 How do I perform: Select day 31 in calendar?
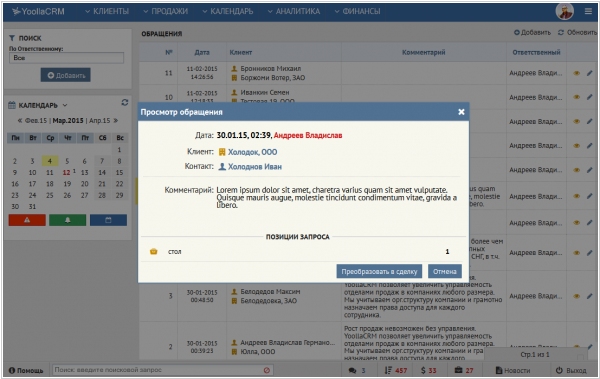pos(33,207)
